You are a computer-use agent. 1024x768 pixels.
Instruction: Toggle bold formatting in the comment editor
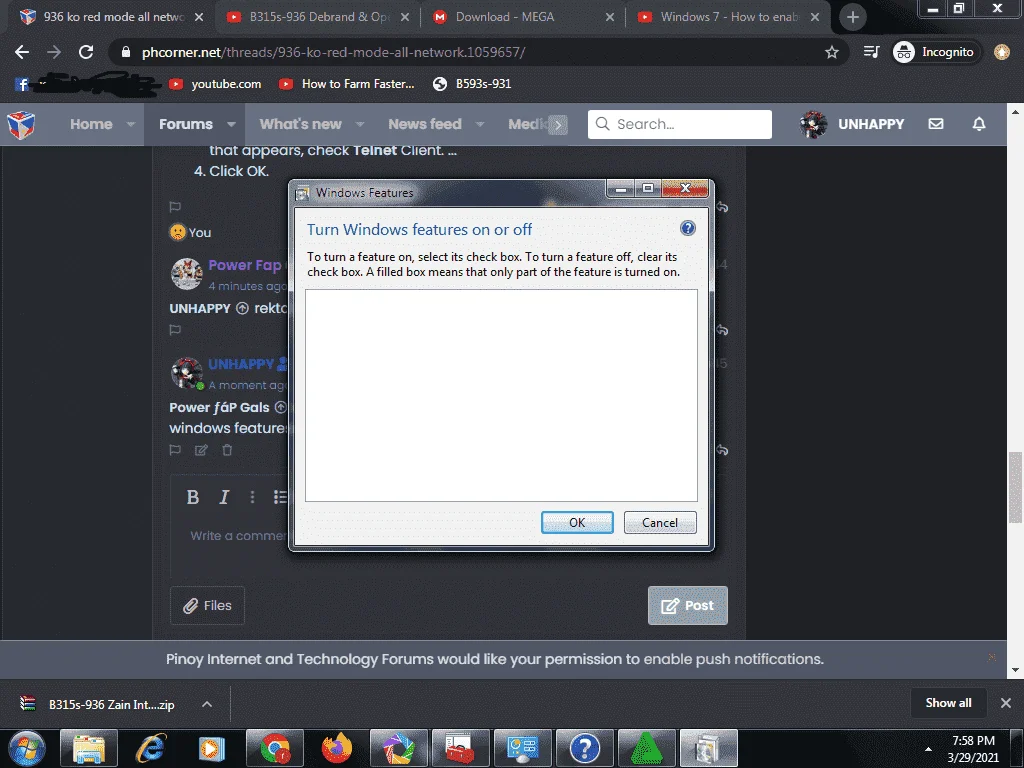[193, 497]
